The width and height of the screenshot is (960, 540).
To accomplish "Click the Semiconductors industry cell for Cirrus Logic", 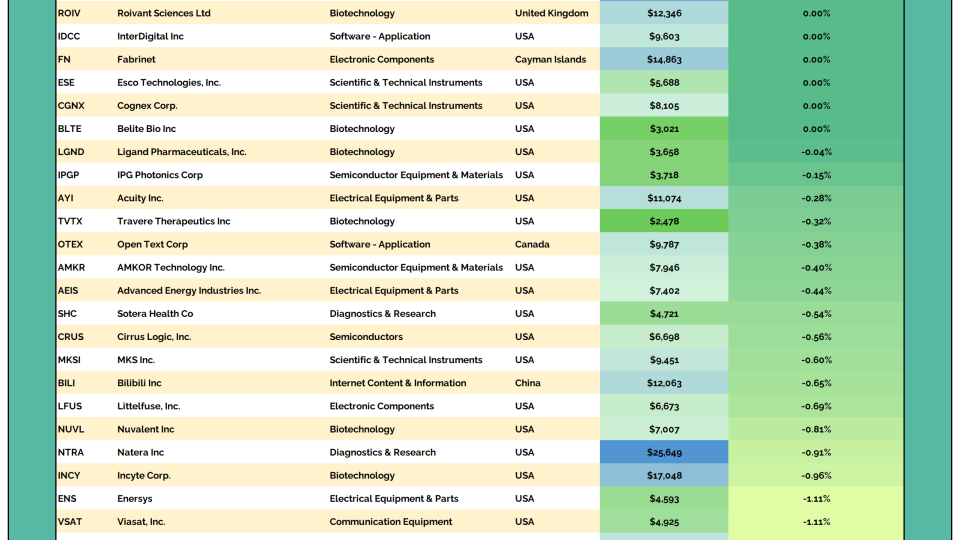I will 366,337.
